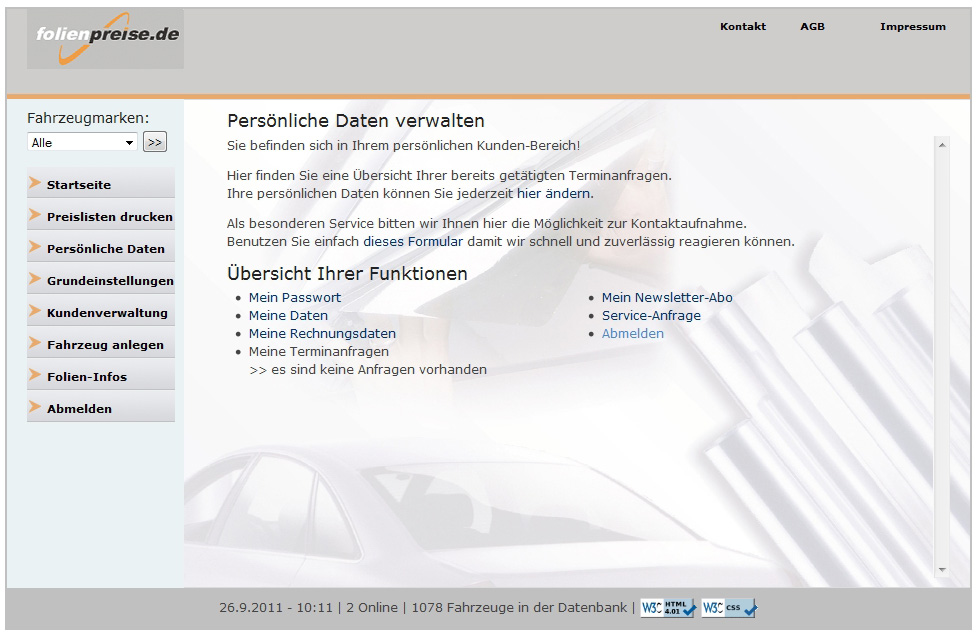Click the W3C CSS validation badge

coord(729,608)
